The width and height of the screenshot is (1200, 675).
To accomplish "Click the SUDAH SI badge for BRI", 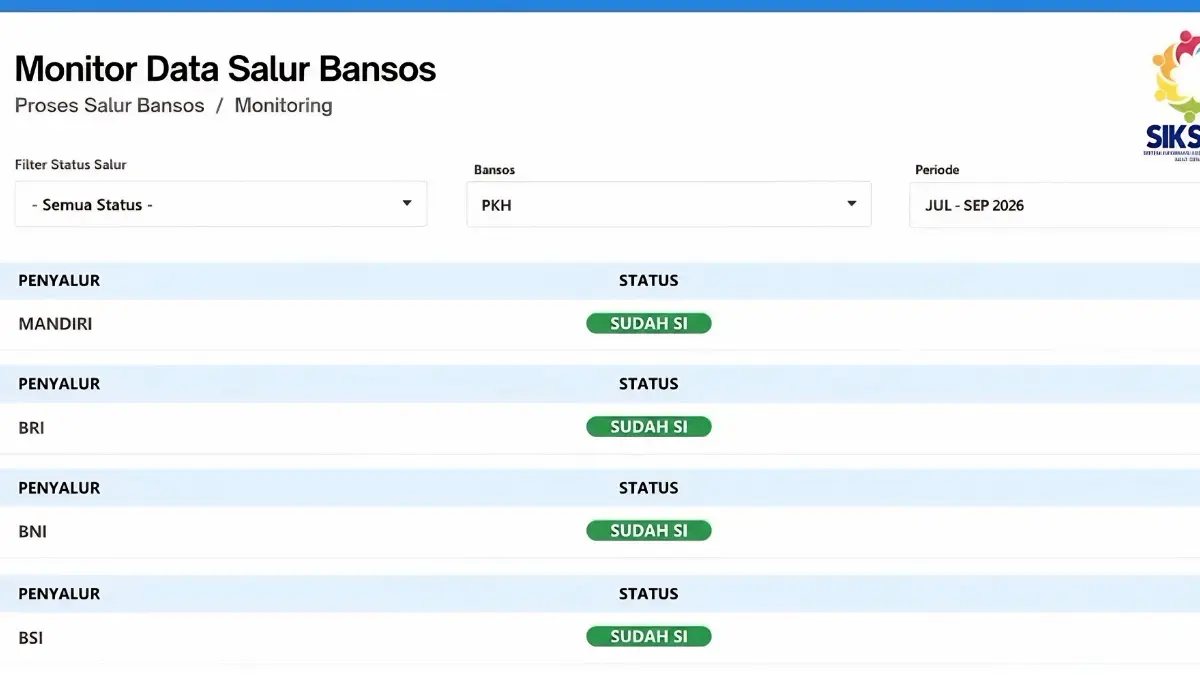I will pos(649,427).
